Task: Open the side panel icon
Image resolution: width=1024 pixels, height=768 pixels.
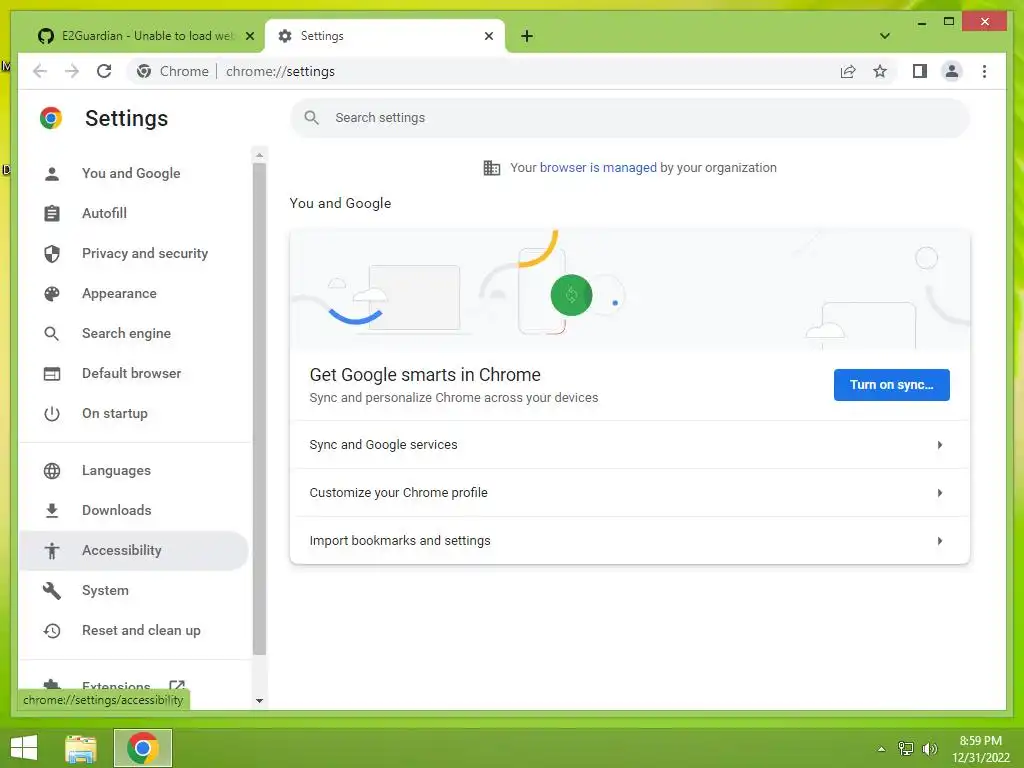Action: pyautogui.click(x=920, y=71)
